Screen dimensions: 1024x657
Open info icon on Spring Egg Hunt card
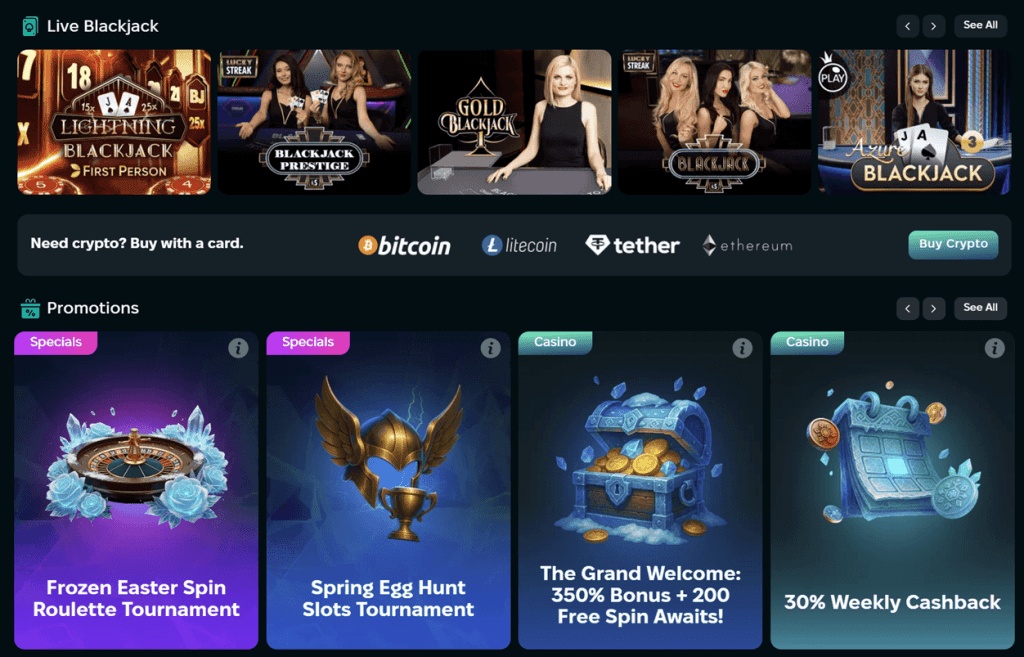pos(490,348)
